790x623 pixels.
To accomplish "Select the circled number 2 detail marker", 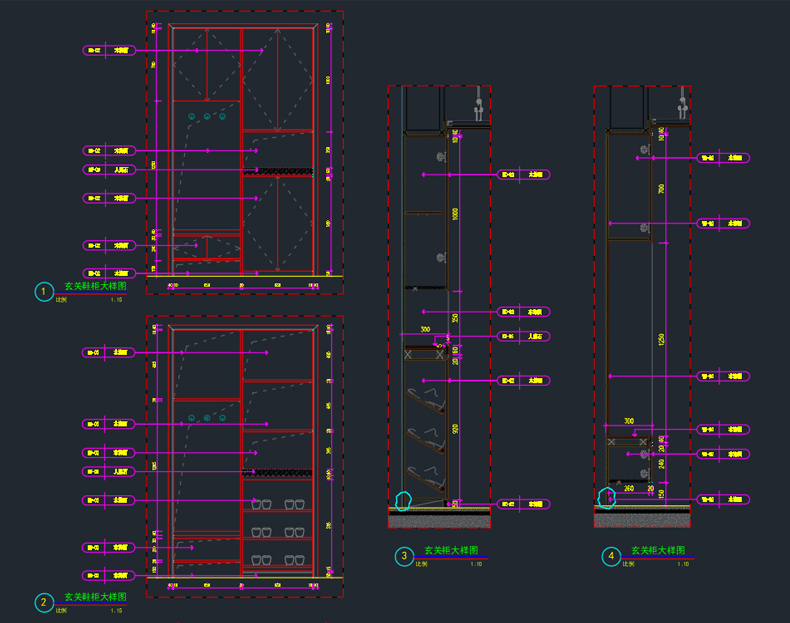I will tap(44, 602).
